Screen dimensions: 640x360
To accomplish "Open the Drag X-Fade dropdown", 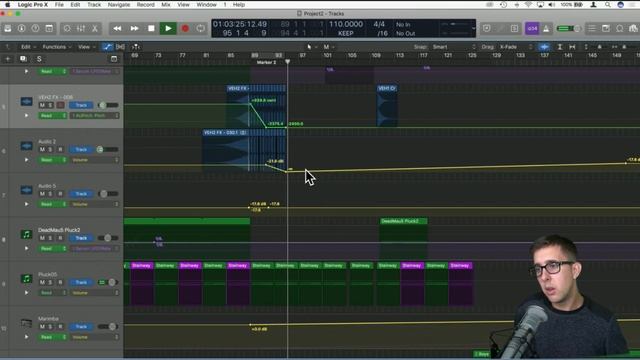I will [516, 47].
